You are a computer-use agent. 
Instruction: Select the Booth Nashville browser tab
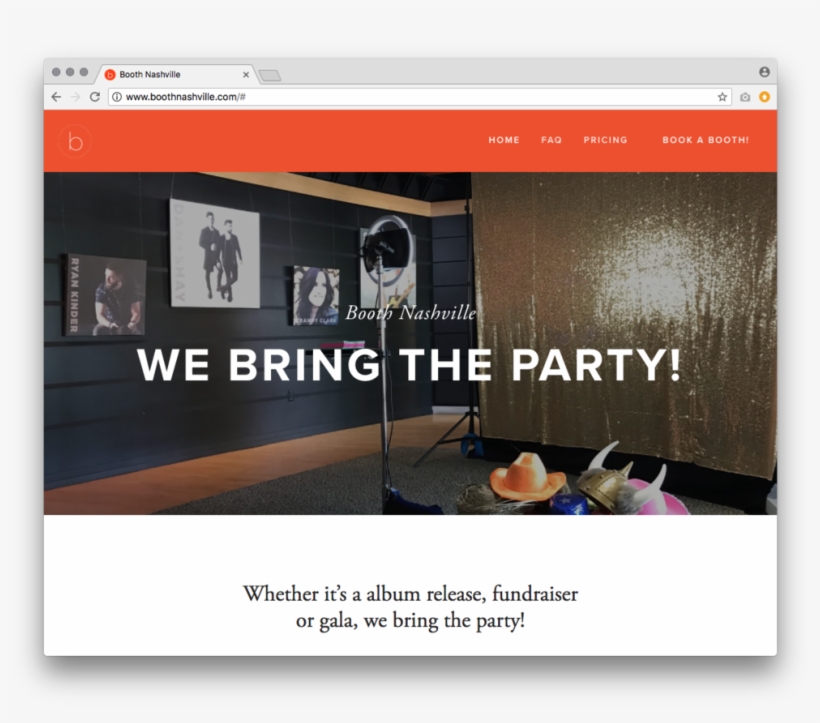[175, 74]
